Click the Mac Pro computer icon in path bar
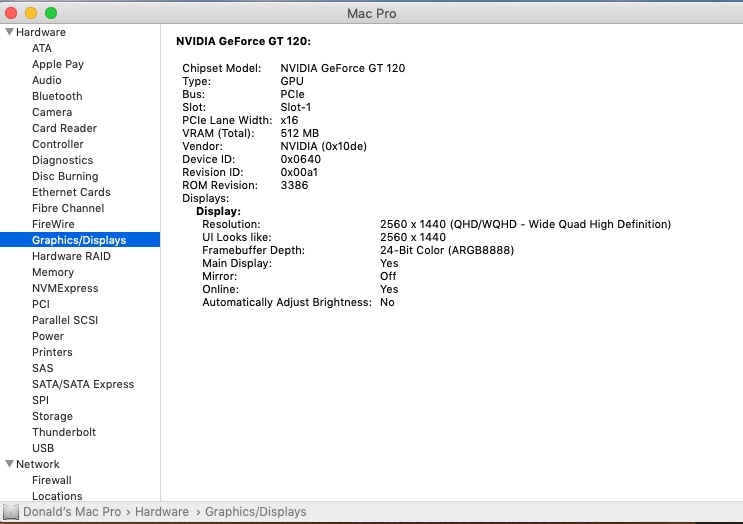 point(10,512)
